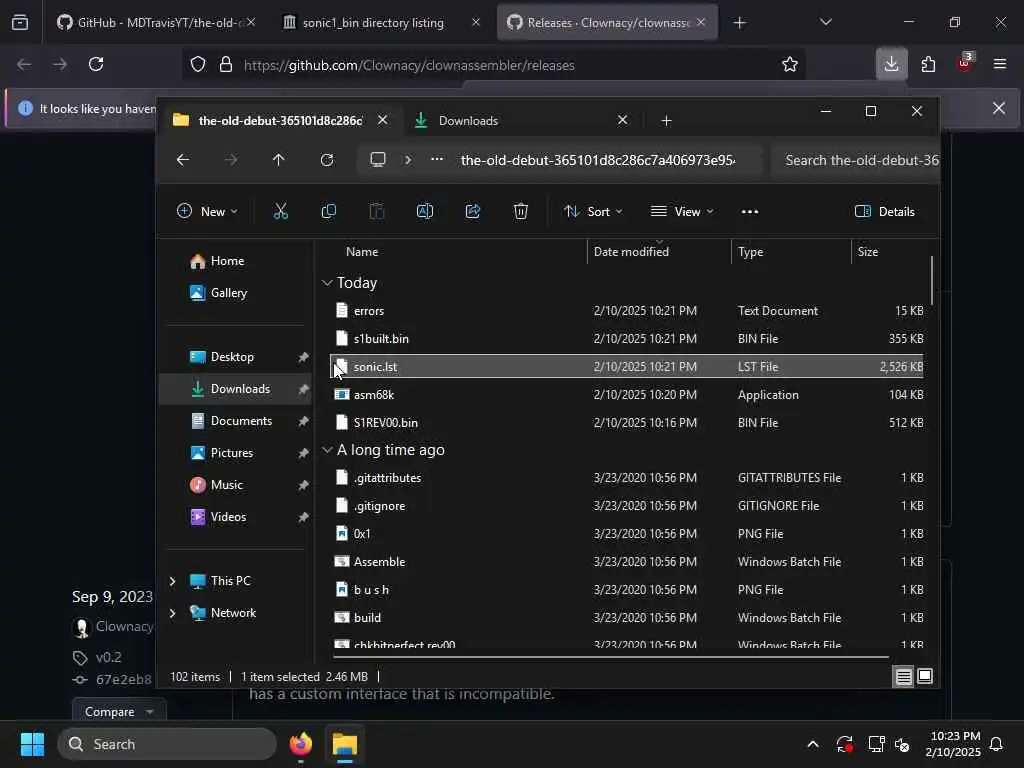1024x768 pixels.
Task: Click the Firefox tracking protection shield icon
Action: 198,65
